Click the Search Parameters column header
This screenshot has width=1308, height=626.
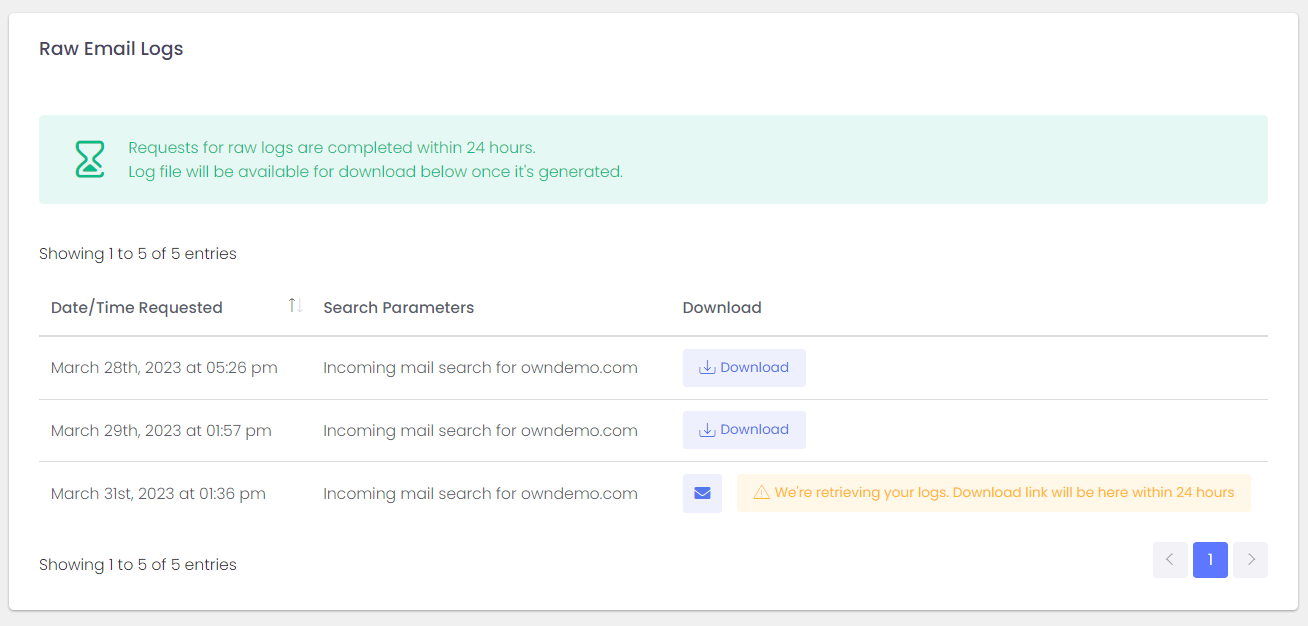[x=398, y=308]
